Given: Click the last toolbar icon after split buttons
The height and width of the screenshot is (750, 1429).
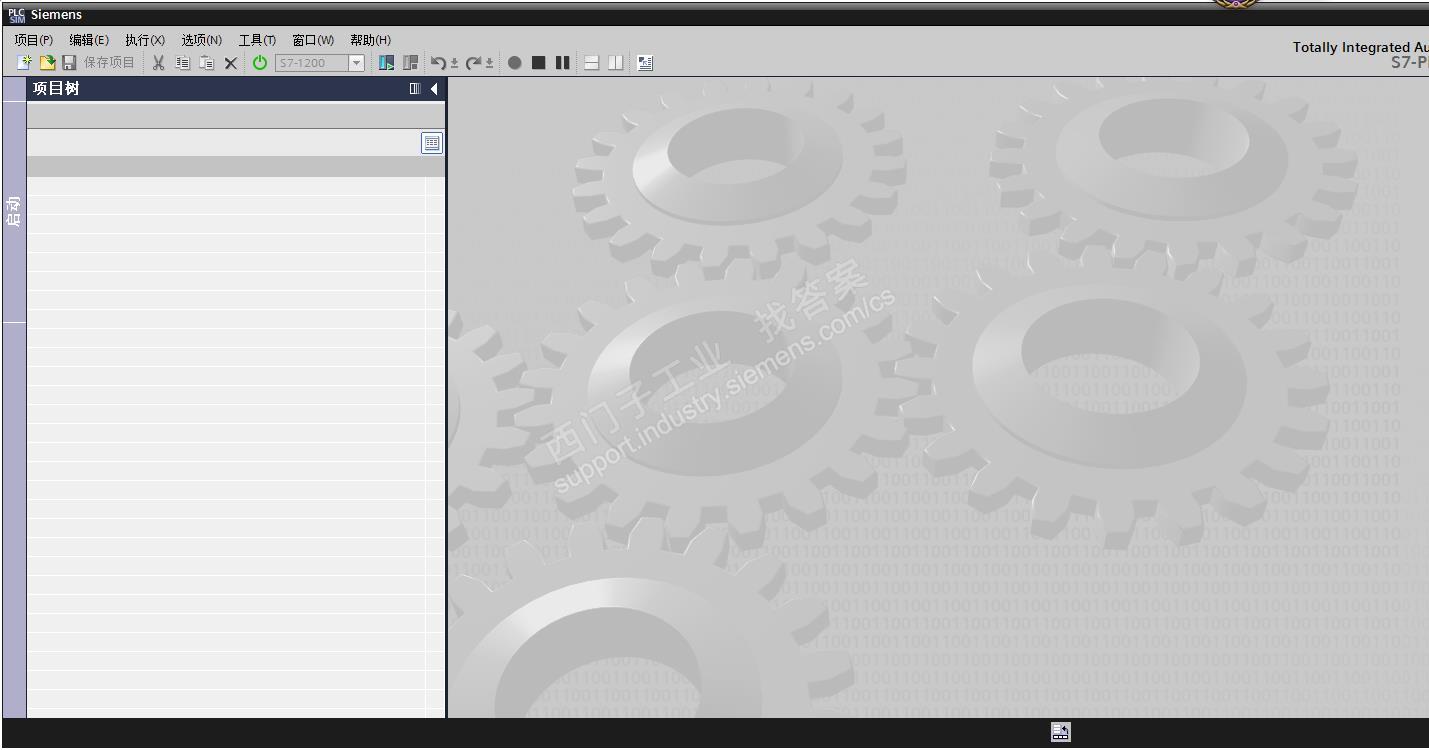Looking at the screenshot, I should click(645, 63).
